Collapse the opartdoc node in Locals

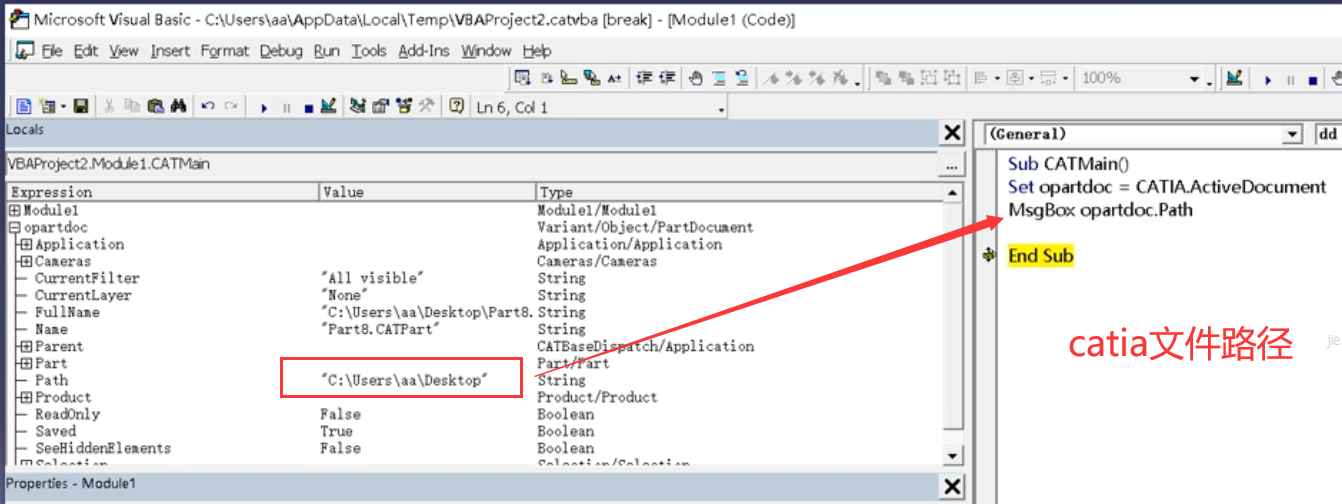click(x=14, y=228)
